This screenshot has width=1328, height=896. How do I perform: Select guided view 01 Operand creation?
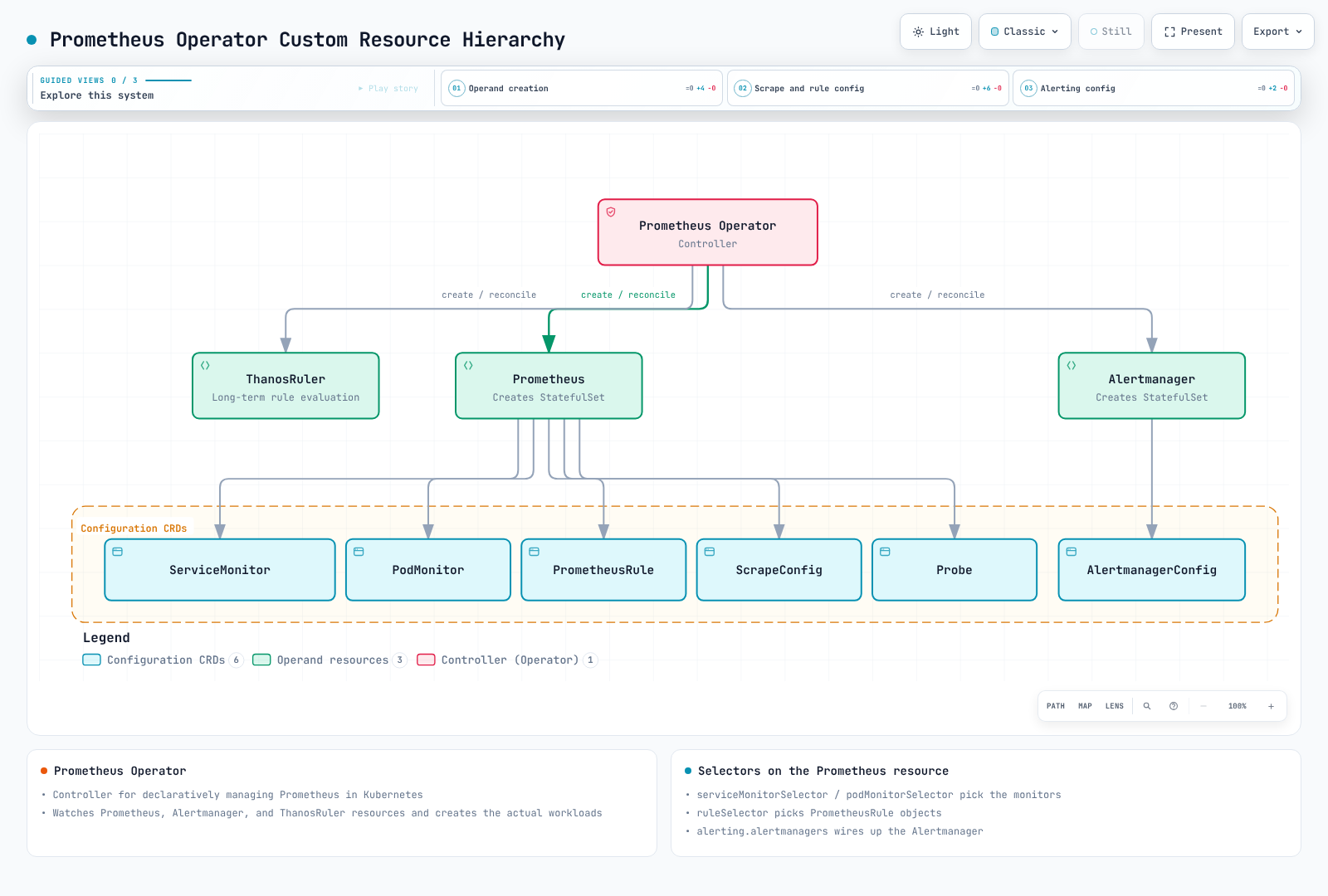pos(582,88)
